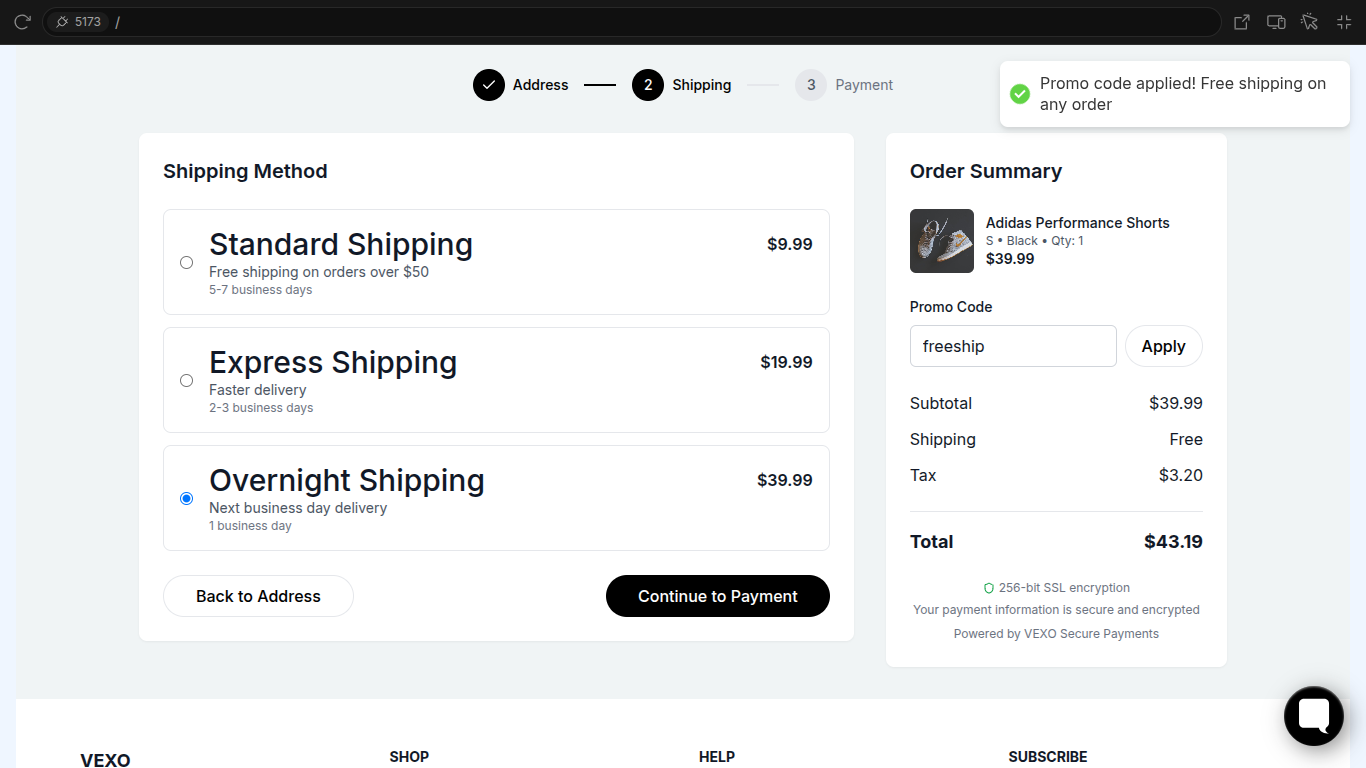Click the port 5173 plug badge

(x=77, y=21)
